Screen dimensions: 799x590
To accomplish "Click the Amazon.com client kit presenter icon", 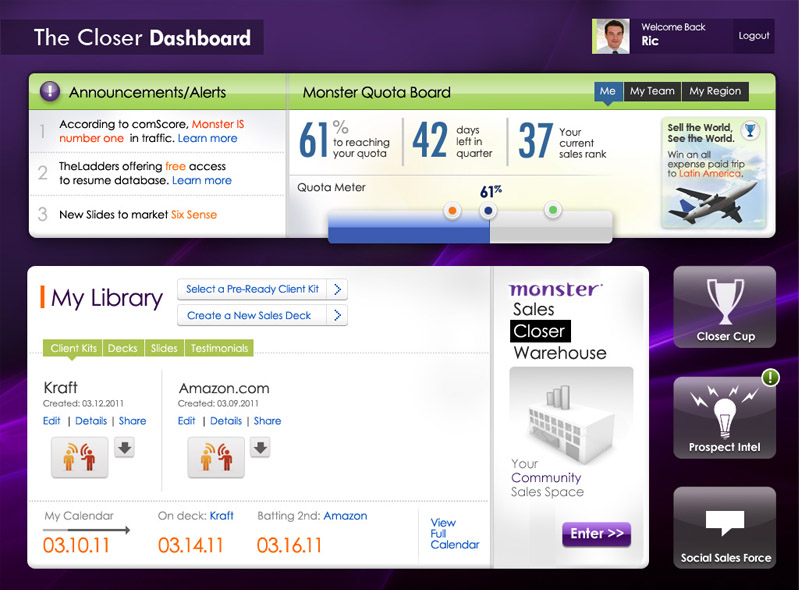I will point(216,457).
